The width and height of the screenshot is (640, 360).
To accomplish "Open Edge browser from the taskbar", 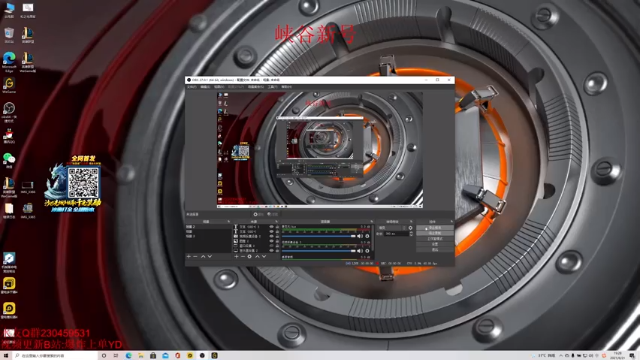I will point(129,356).
